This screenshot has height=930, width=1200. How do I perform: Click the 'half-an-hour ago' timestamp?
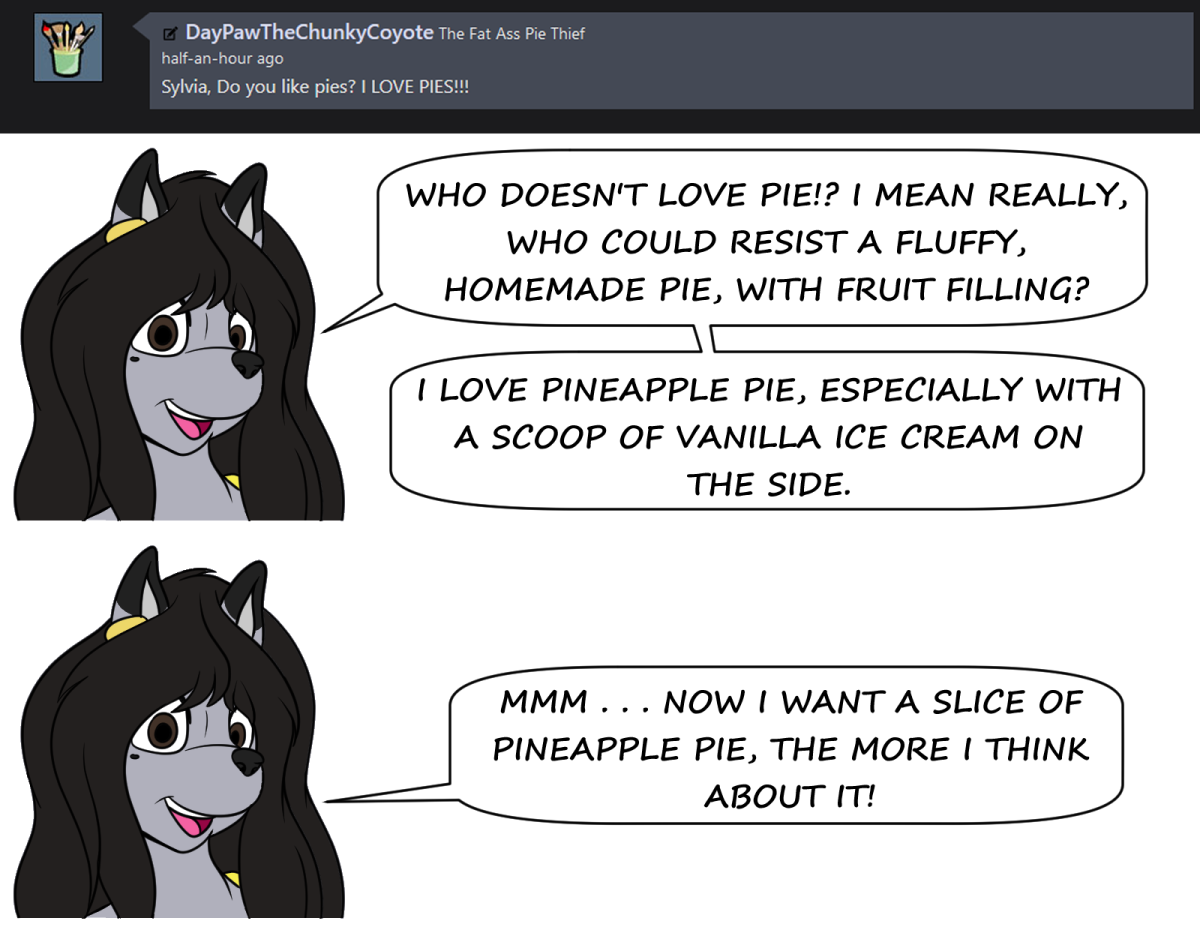click(x=222, y=59)
